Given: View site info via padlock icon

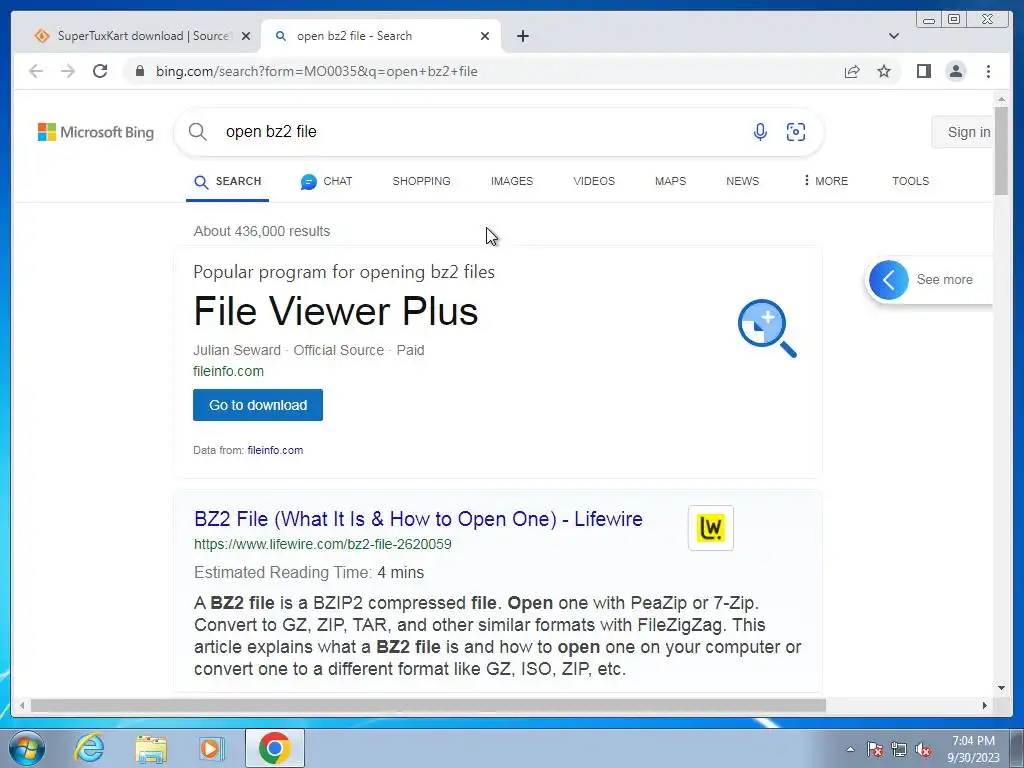Looking at the screenshot, I should click(139, 71).
